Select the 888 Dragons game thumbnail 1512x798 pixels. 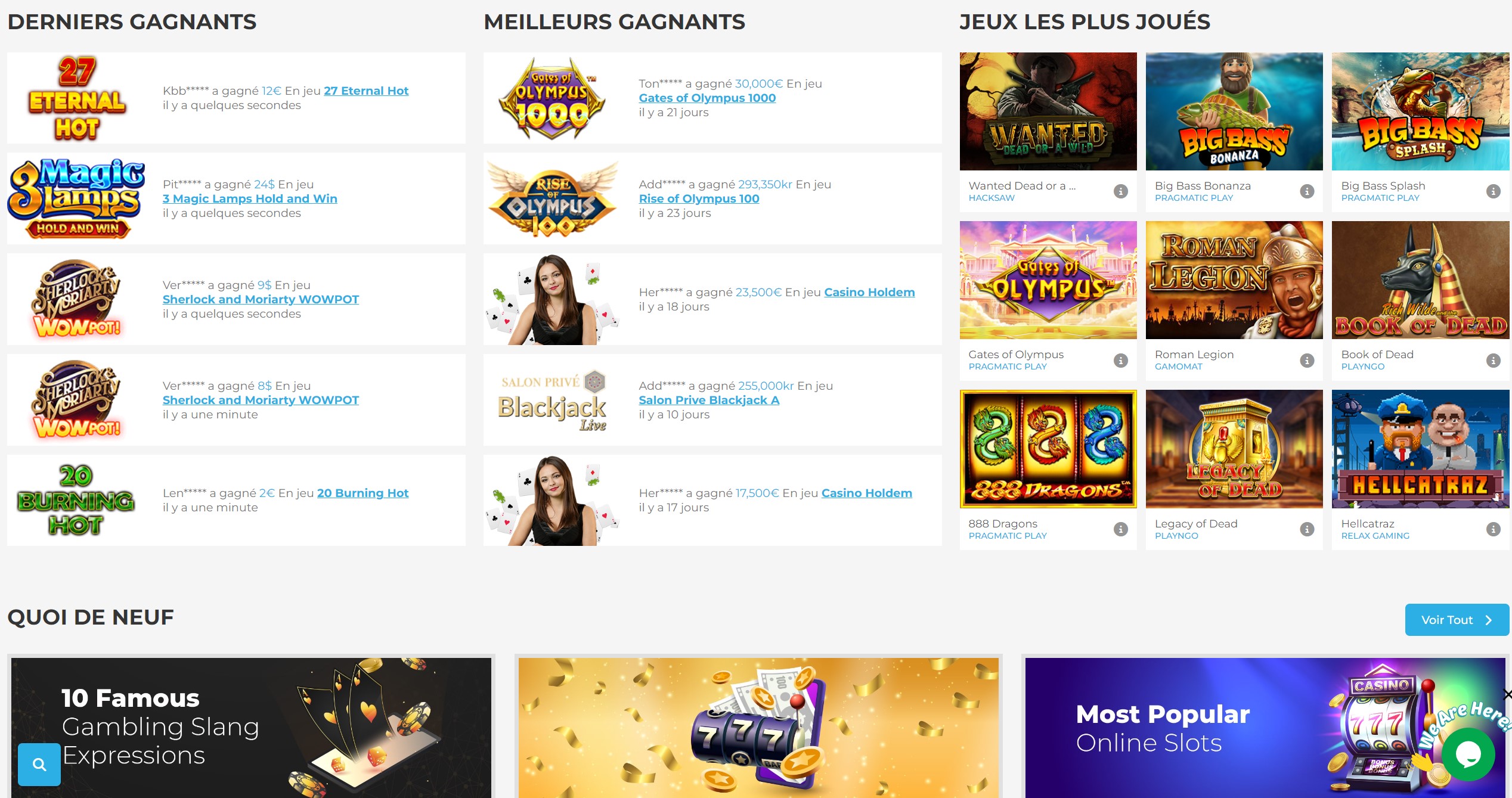click(1048, 449)
